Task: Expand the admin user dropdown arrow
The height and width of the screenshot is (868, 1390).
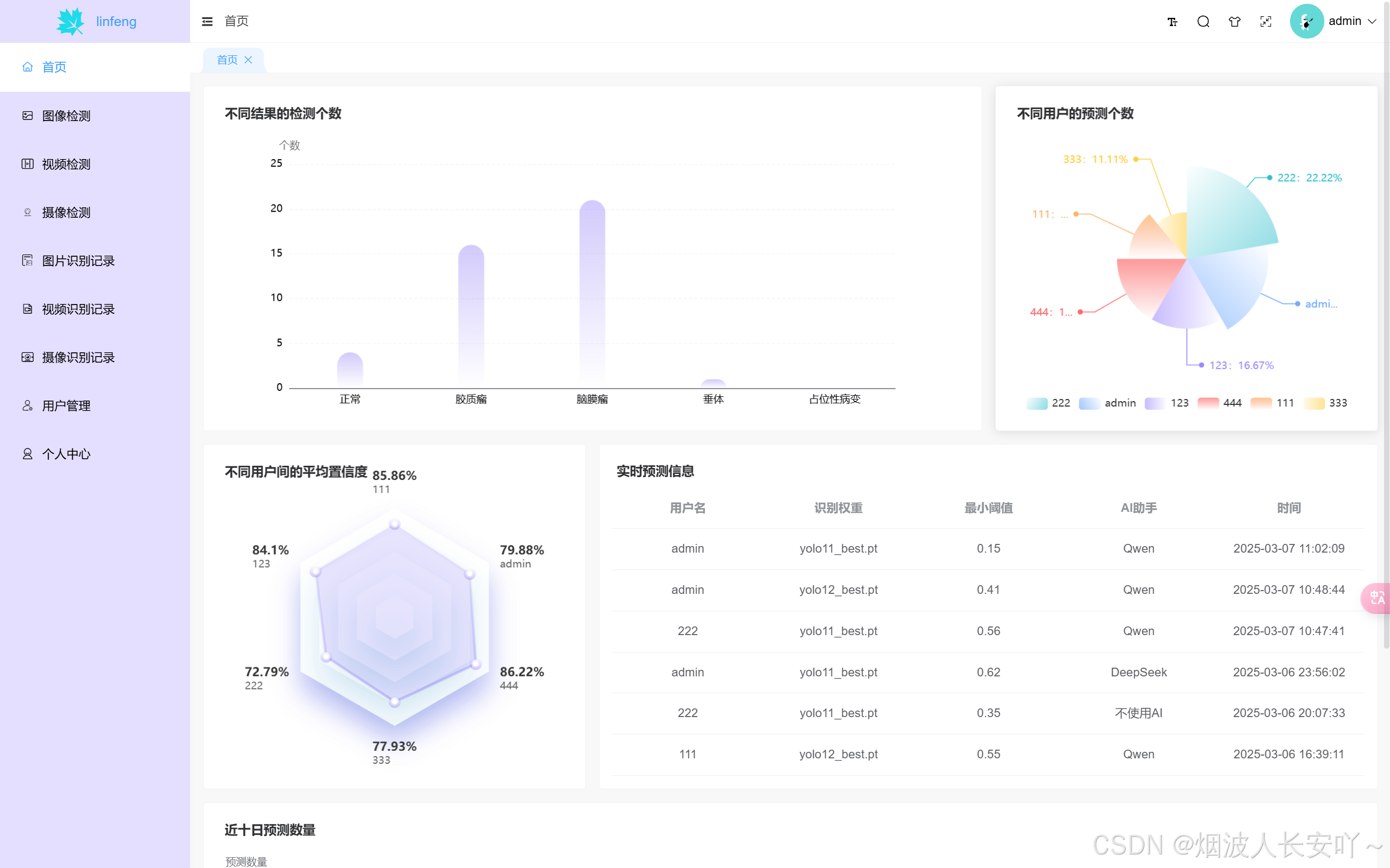Action: (x=1372, y=22)
